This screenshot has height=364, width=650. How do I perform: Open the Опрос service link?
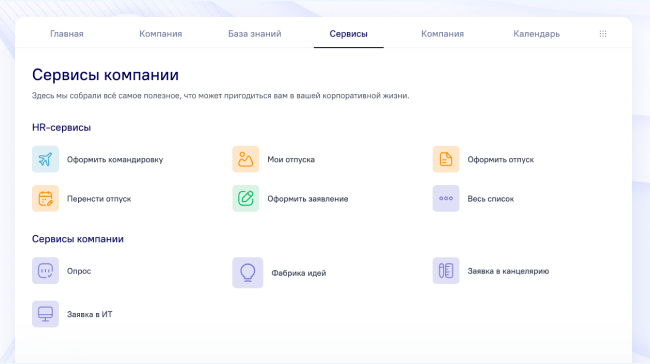click(x=79, y=271)
